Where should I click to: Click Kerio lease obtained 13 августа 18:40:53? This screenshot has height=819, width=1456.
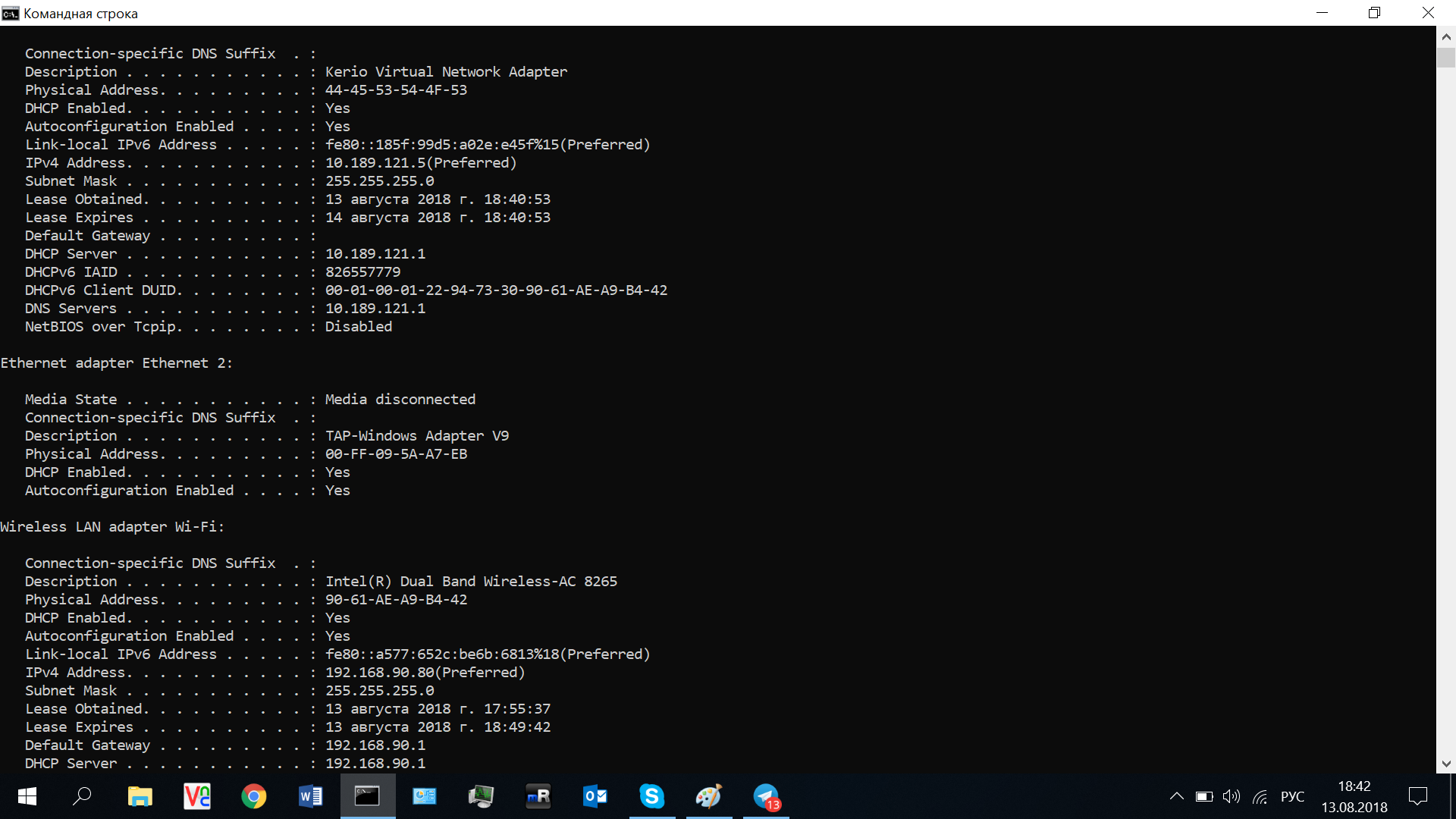coord(438,199)
